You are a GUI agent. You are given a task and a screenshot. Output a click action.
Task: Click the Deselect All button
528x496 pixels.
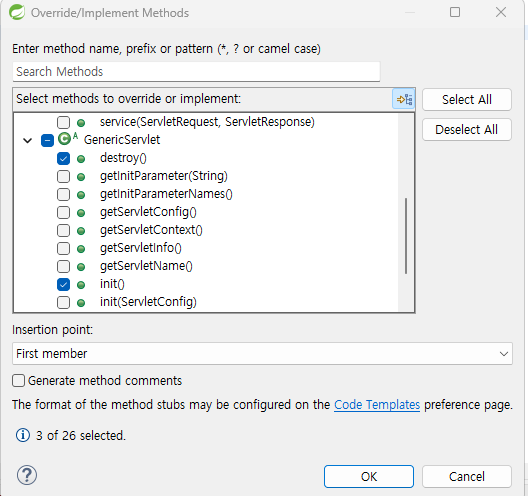(467, 130)
